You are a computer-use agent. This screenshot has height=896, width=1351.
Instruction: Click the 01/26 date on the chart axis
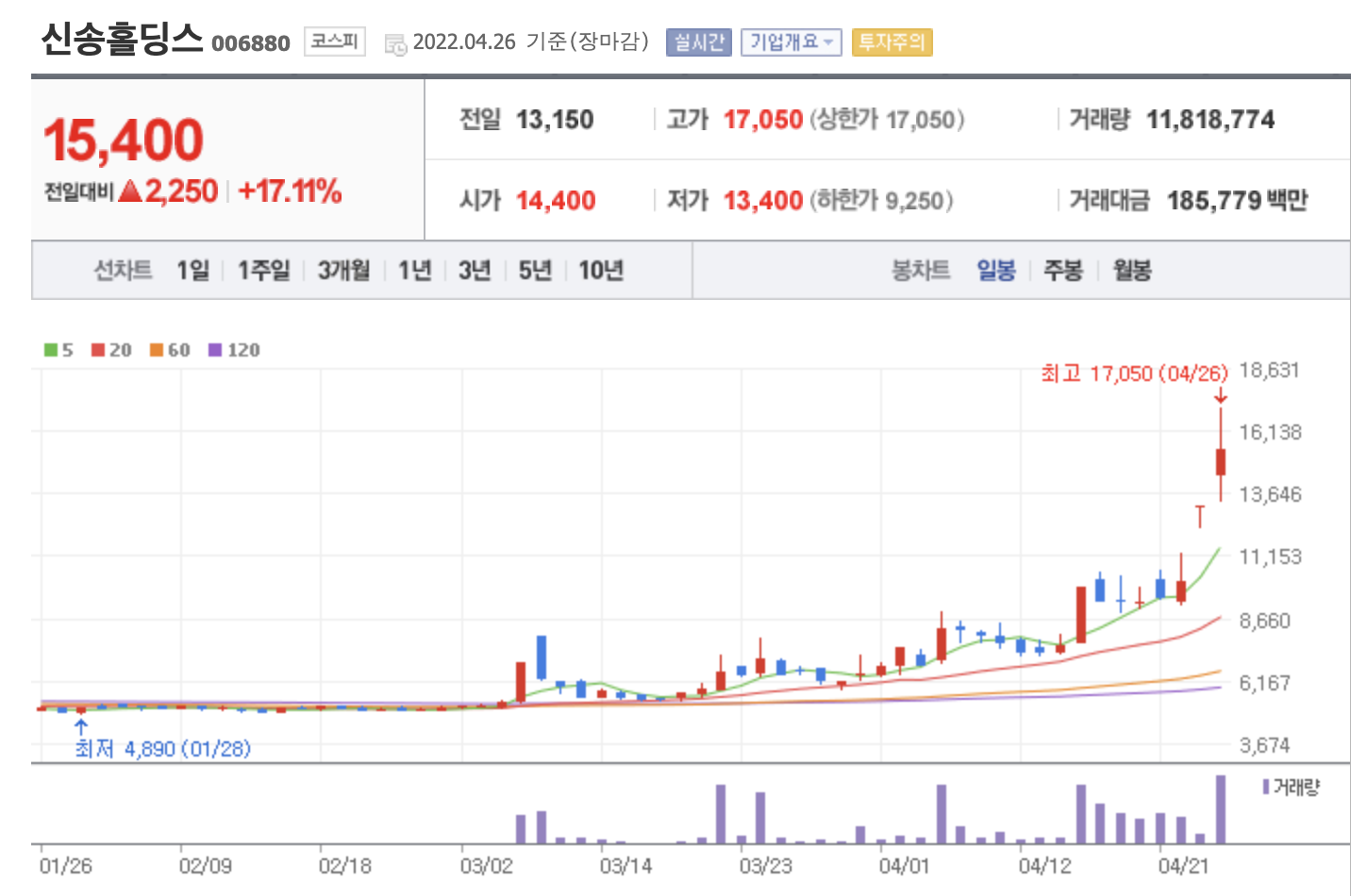[65, 866]
